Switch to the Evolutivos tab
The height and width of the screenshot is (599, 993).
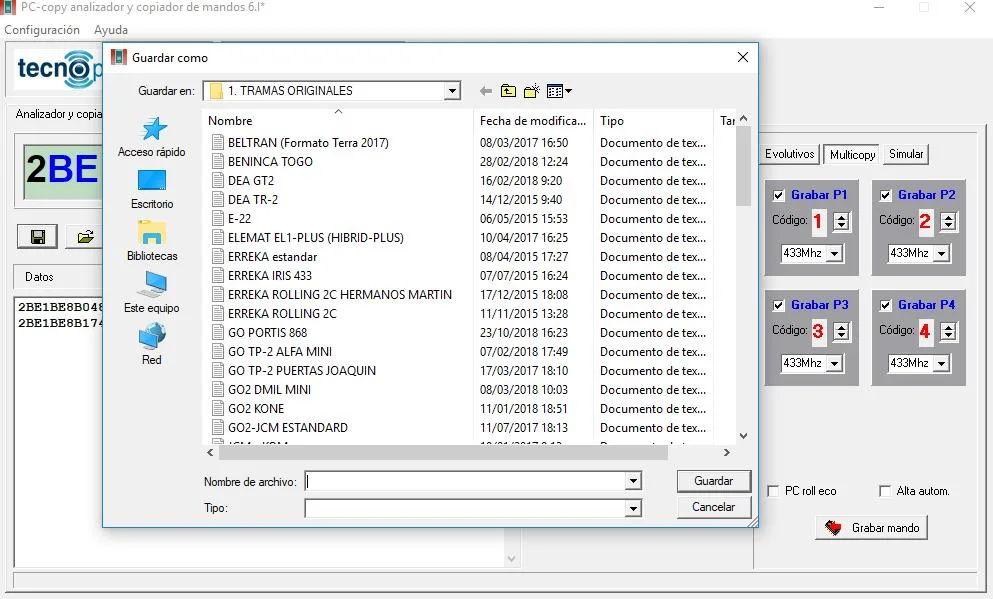tap(790, 154)
